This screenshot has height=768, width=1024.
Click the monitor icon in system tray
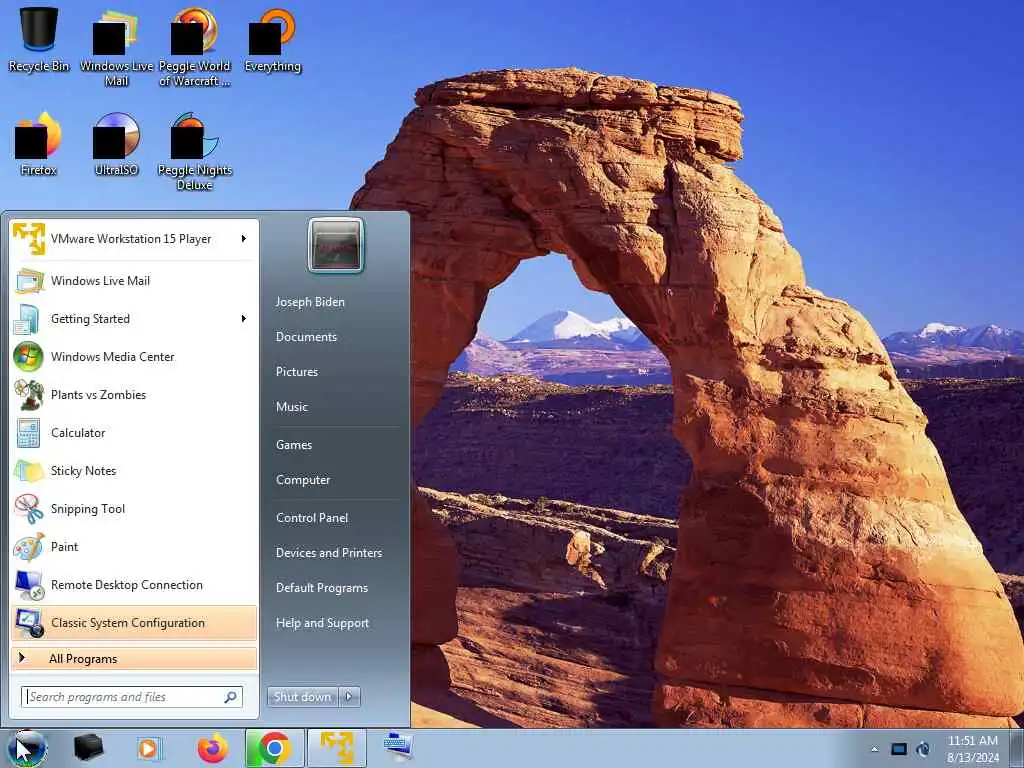(x=899, y=749)
